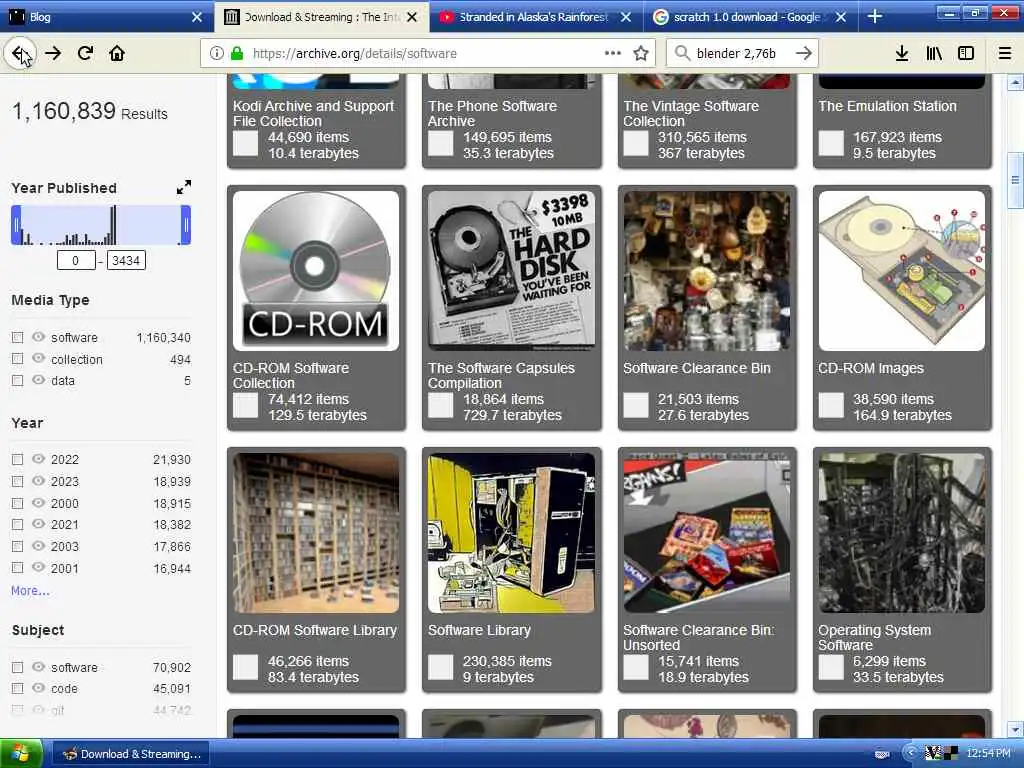The image size is (1024, 768).
Task: Close the Stranded in Alaska's Rainforest tab
Action: [626, 17]
